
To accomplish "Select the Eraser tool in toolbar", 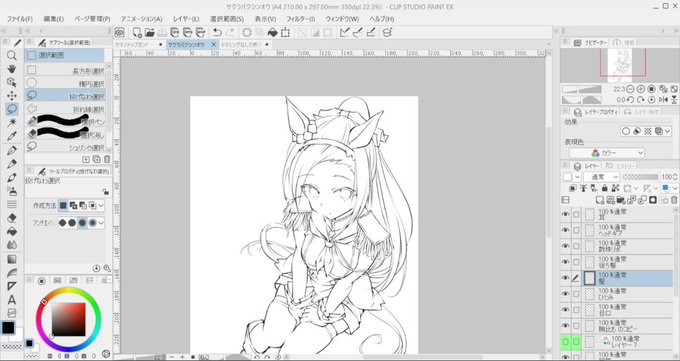I will [12, 218].
